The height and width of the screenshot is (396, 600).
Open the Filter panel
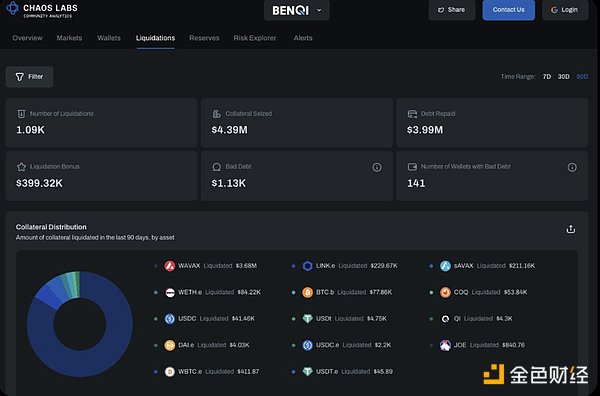pyautogui.click(x=29, y=77)
